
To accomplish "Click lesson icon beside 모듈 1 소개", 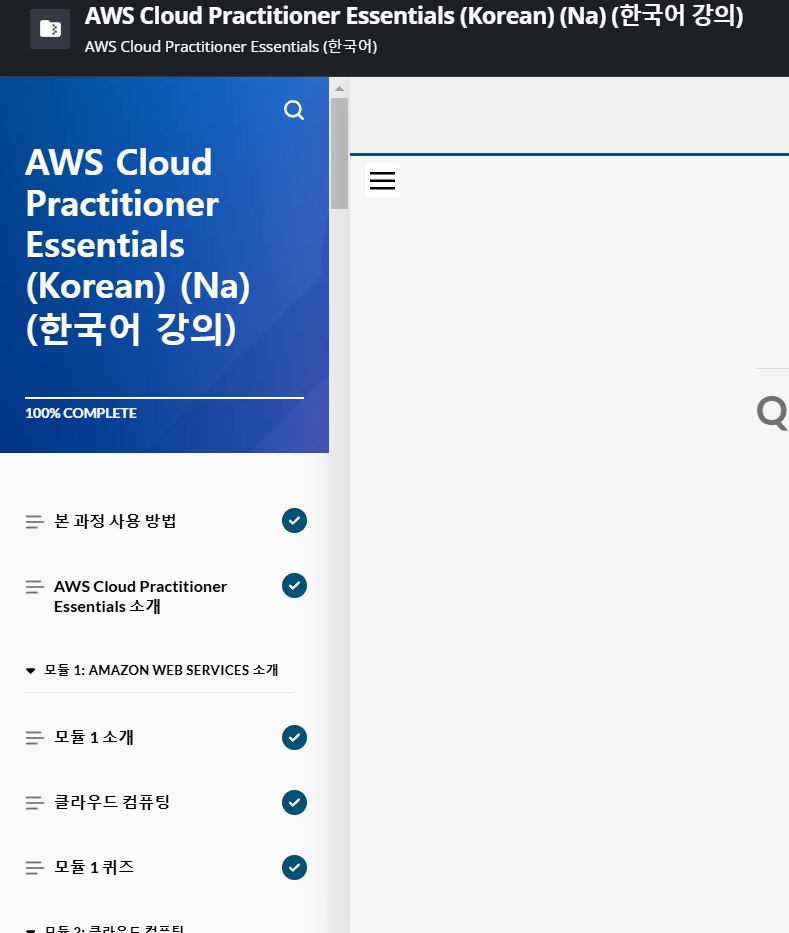I will coord(35,738).
